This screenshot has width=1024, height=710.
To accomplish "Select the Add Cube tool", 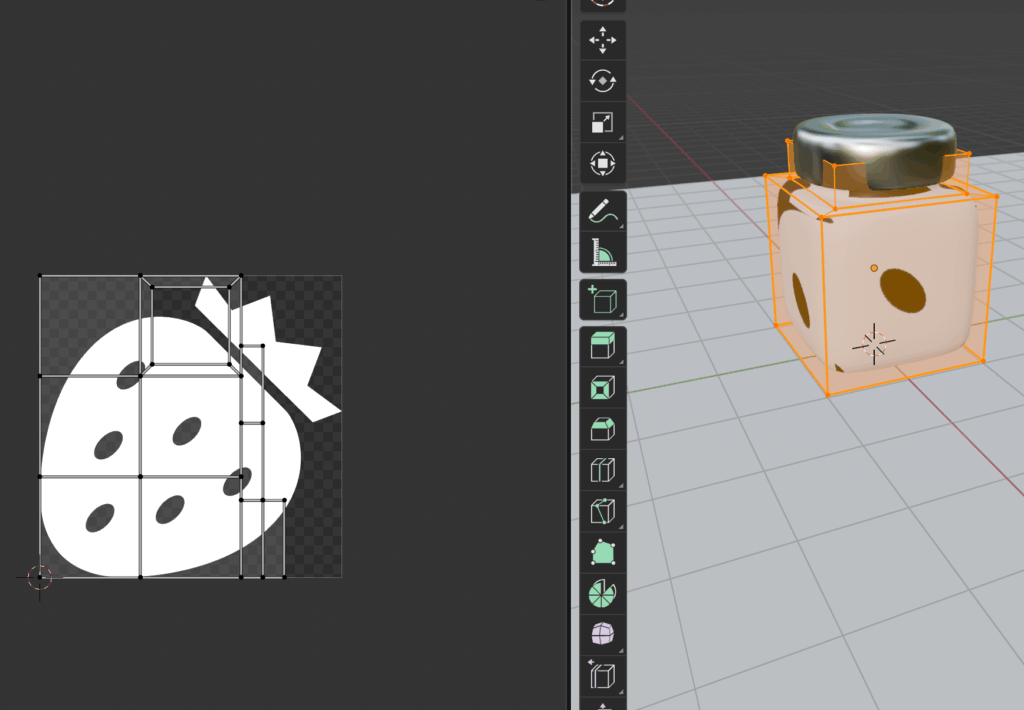I will point(602,299).
